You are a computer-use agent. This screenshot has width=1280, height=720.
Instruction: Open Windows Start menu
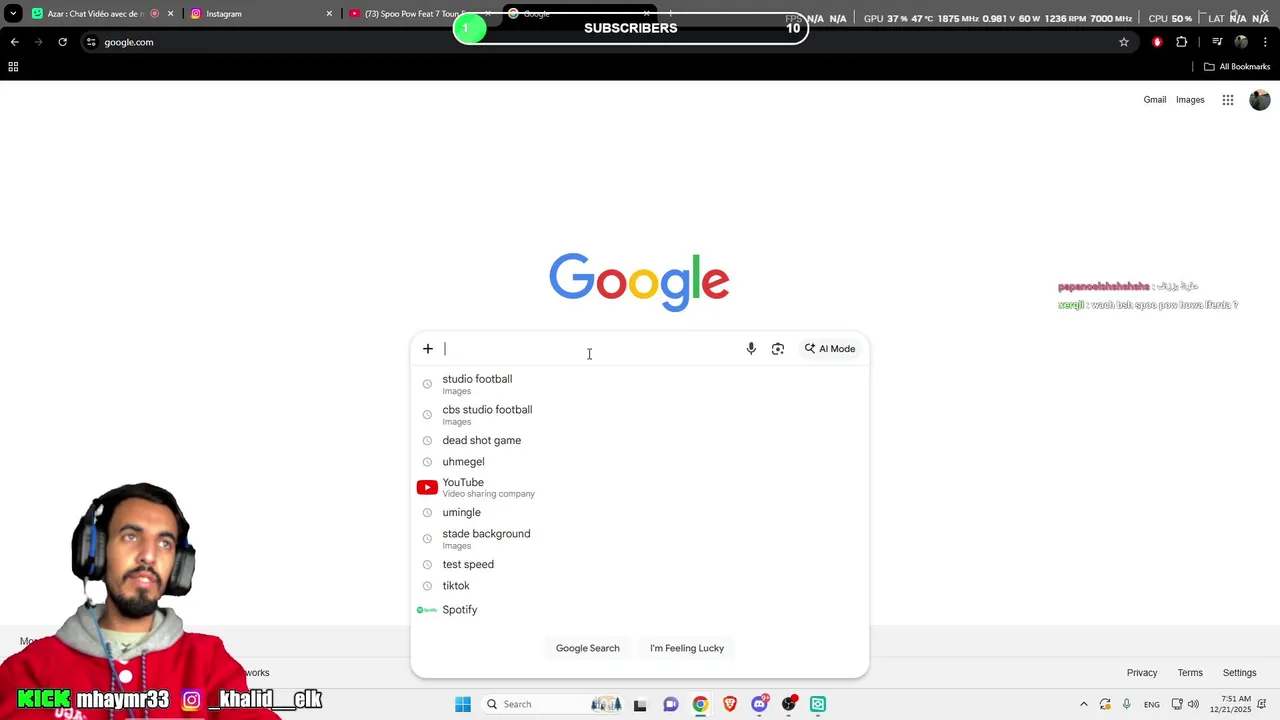pyautogui.click(x=463, y=704)
